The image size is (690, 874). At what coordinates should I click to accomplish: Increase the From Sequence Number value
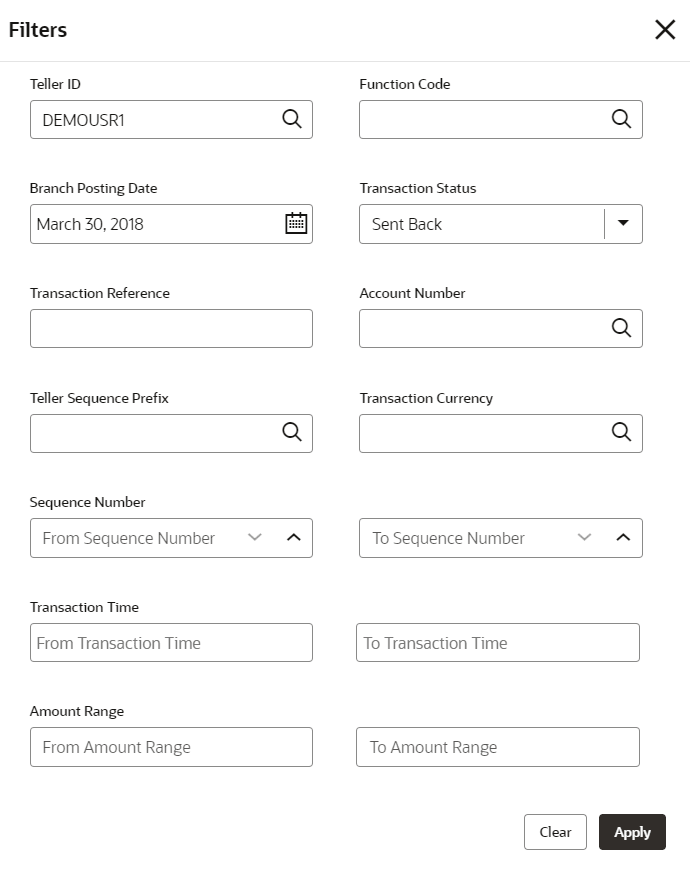293,537
